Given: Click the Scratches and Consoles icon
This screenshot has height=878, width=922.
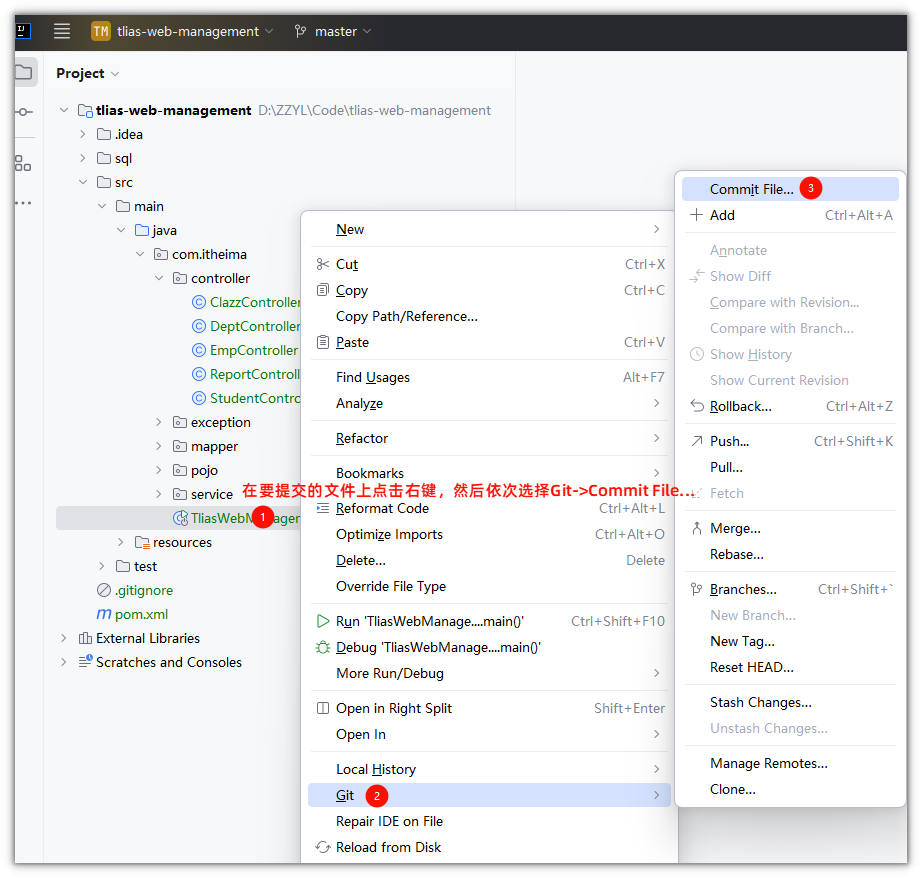Looking at the screenshot, I should (85, 662).
